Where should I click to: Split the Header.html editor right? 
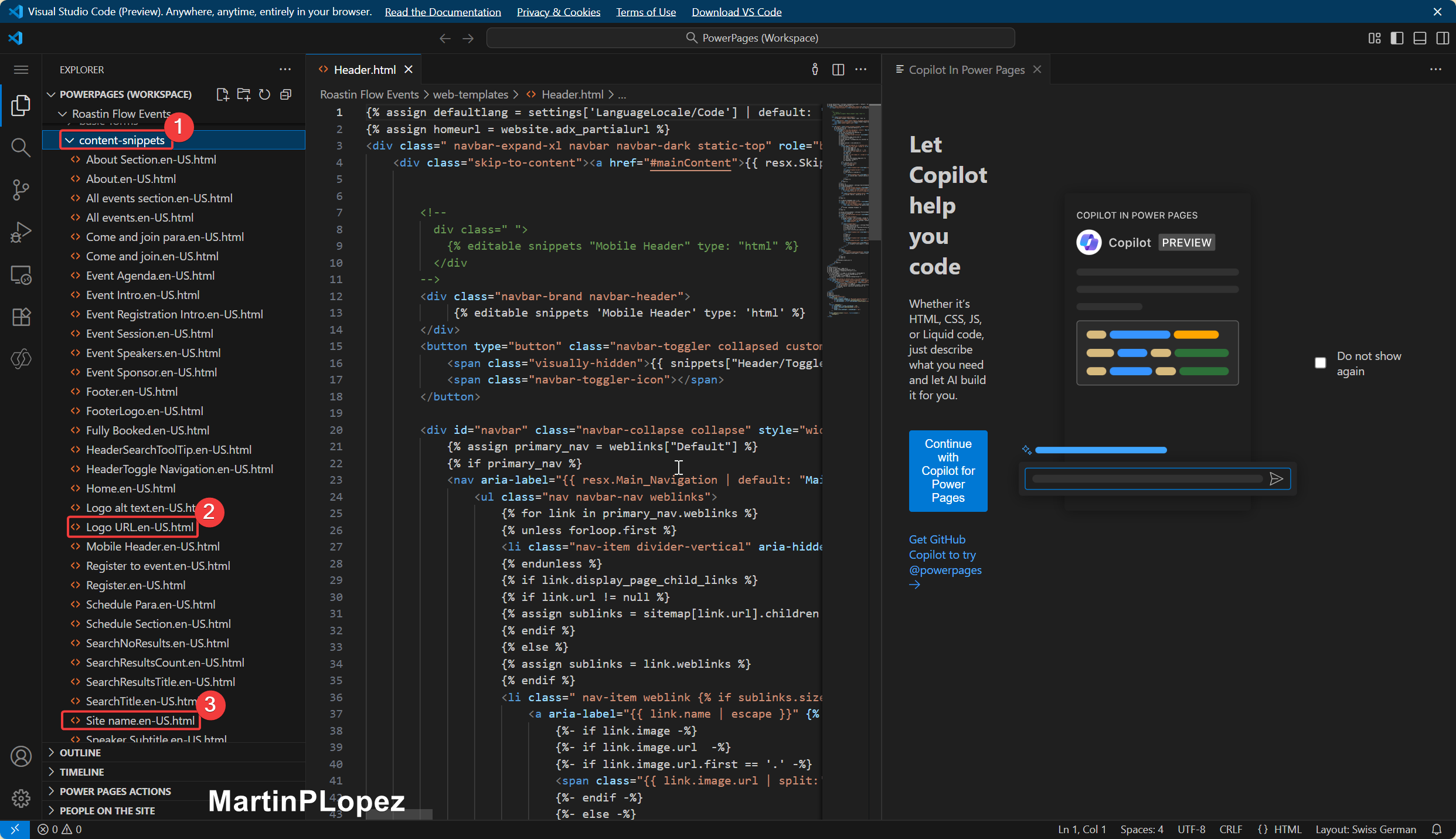[838, 70]
